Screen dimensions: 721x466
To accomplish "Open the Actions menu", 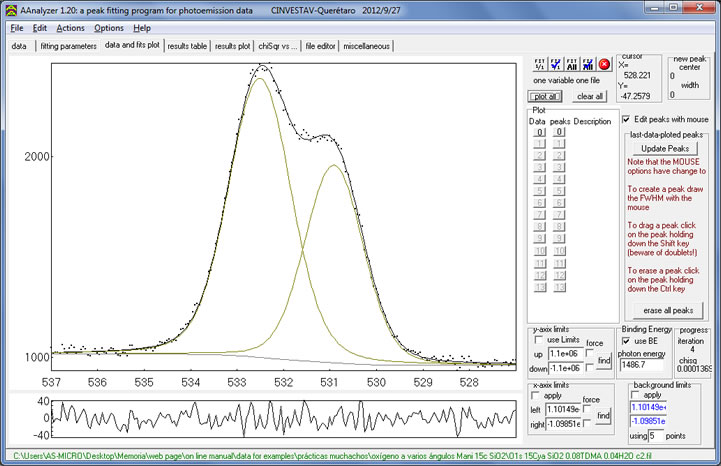I will tap(70, 28).
